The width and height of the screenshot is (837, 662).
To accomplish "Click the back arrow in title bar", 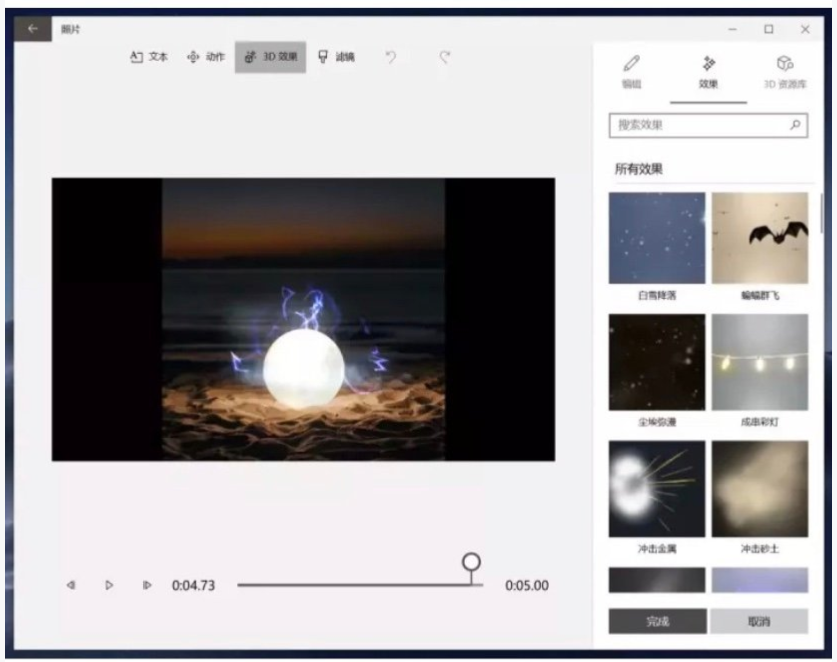I will click(33, 29).
